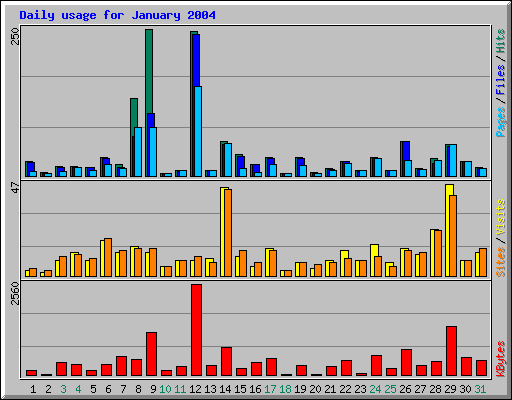
Task: Click day 22 on the x-axis
Action: click(x=345, y=389)
